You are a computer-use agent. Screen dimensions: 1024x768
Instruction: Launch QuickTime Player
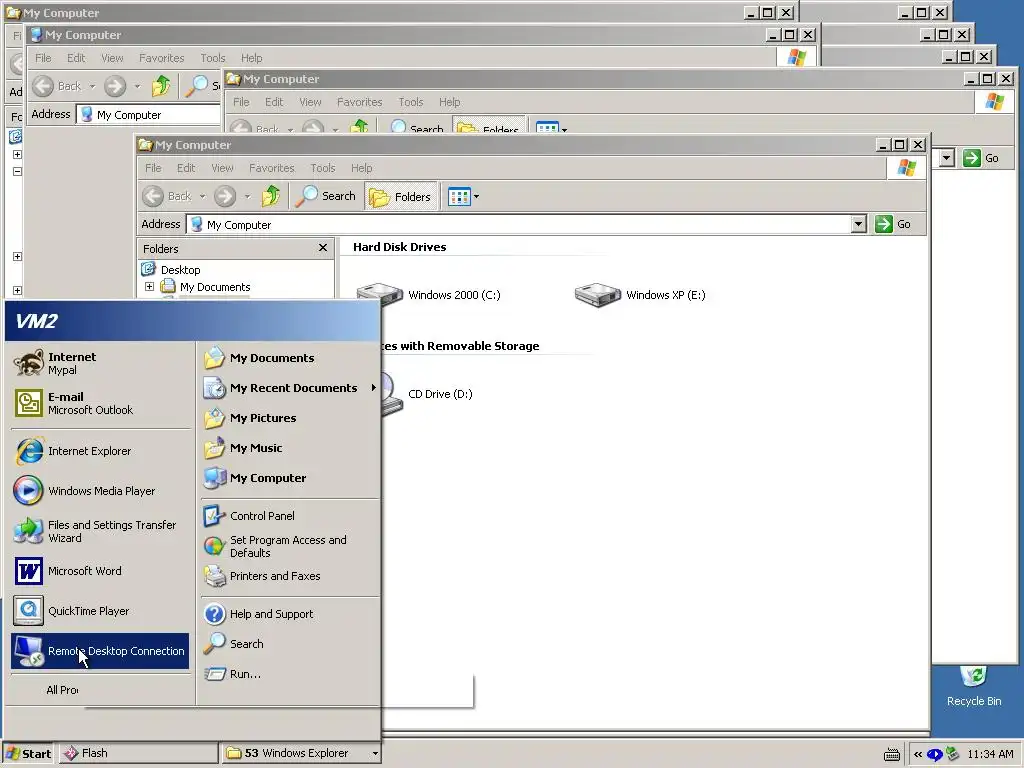click(100, 611)
